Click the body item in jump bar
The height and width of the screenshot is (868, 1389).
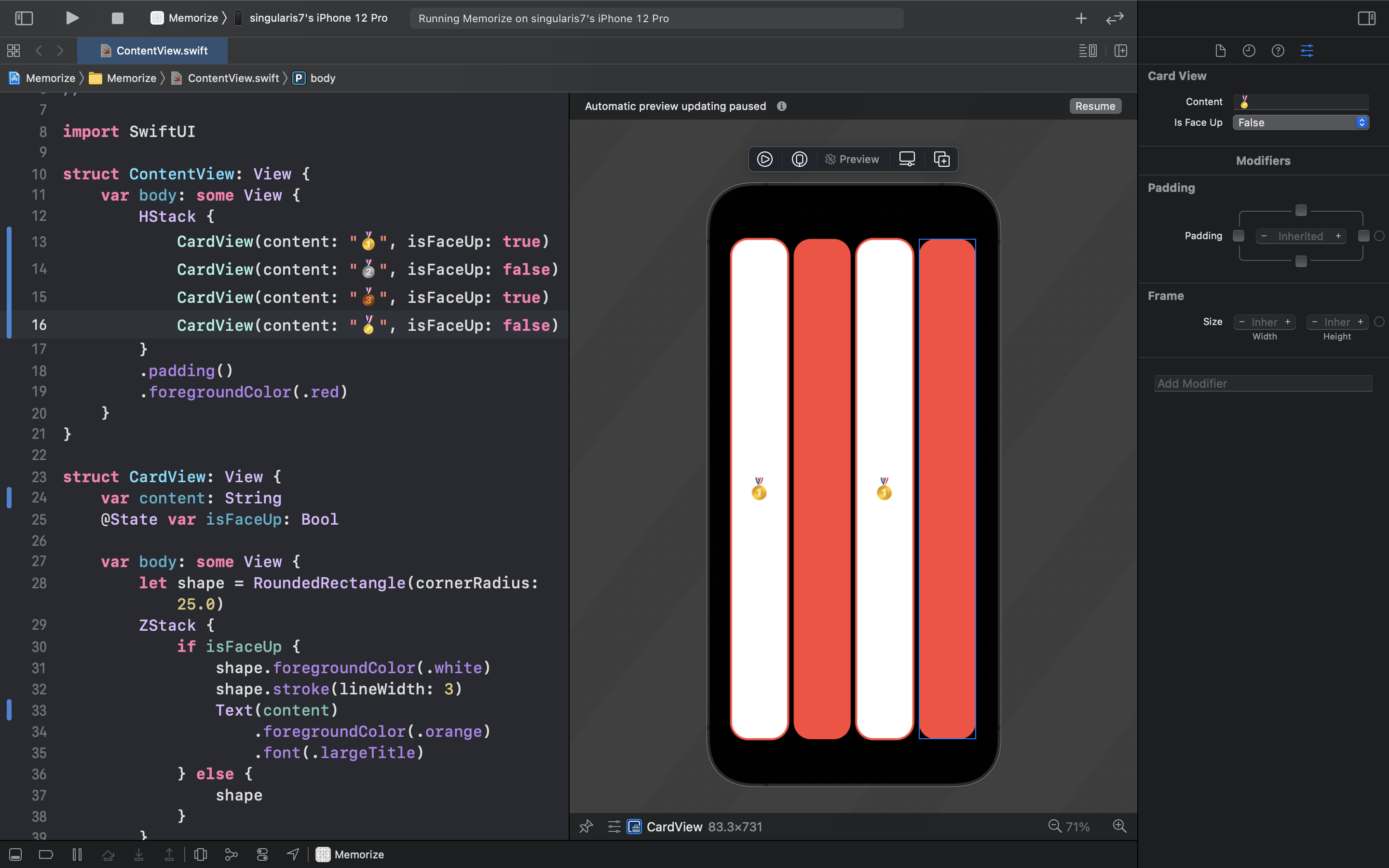click(x=322, y=78)
